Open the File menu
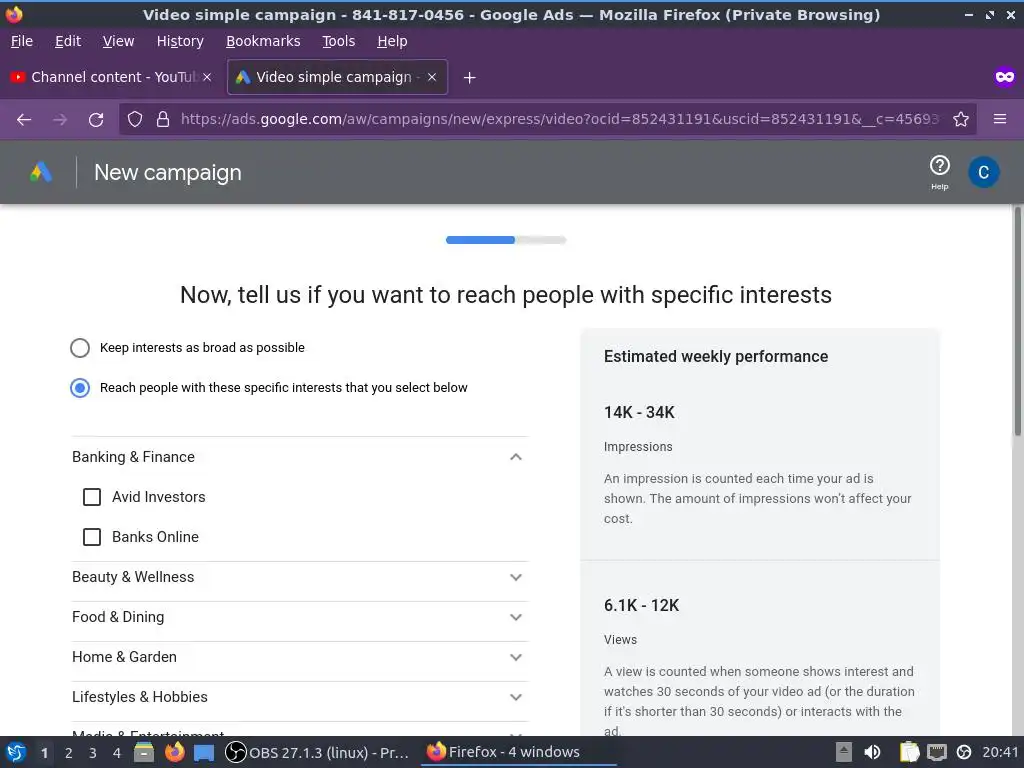The height and width of the screenshot is (768, 1024). pos(22,41)
